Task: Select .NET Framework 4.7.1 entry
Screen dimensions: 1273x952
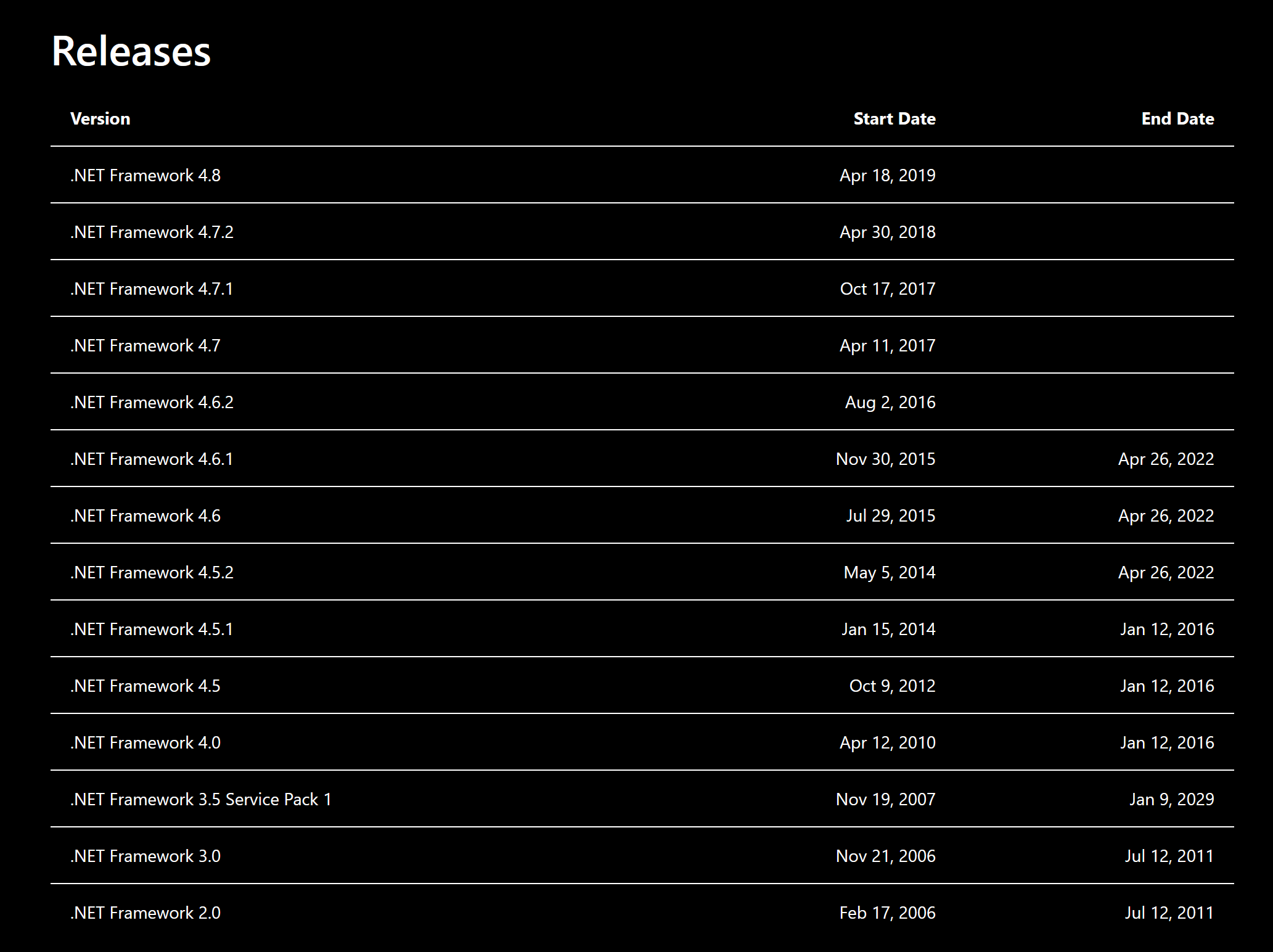Action: coord(152,289)
